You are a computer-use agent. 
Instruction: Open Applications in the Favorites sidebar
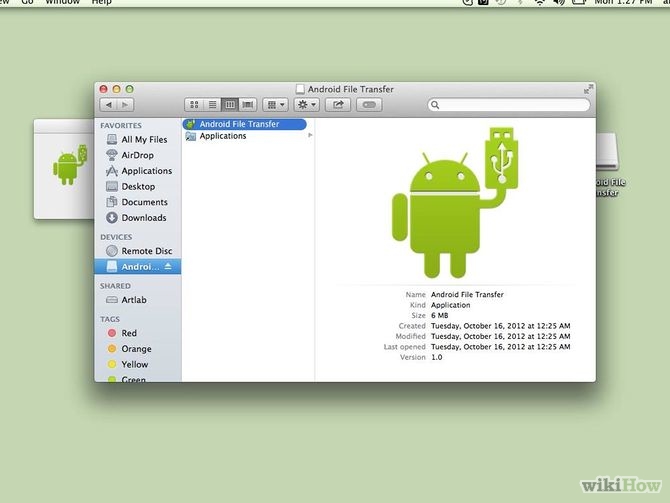point(139,171)
